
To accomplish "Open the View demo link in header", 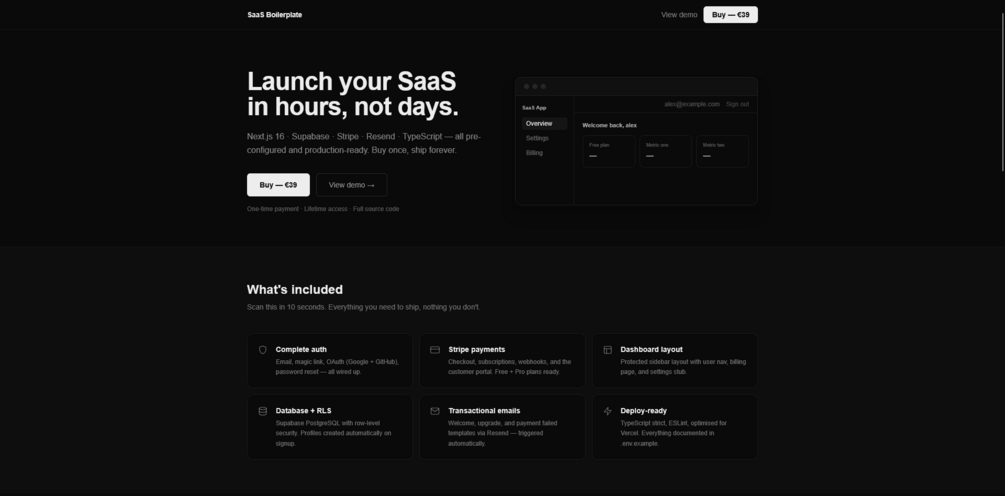I will point(679,15).
